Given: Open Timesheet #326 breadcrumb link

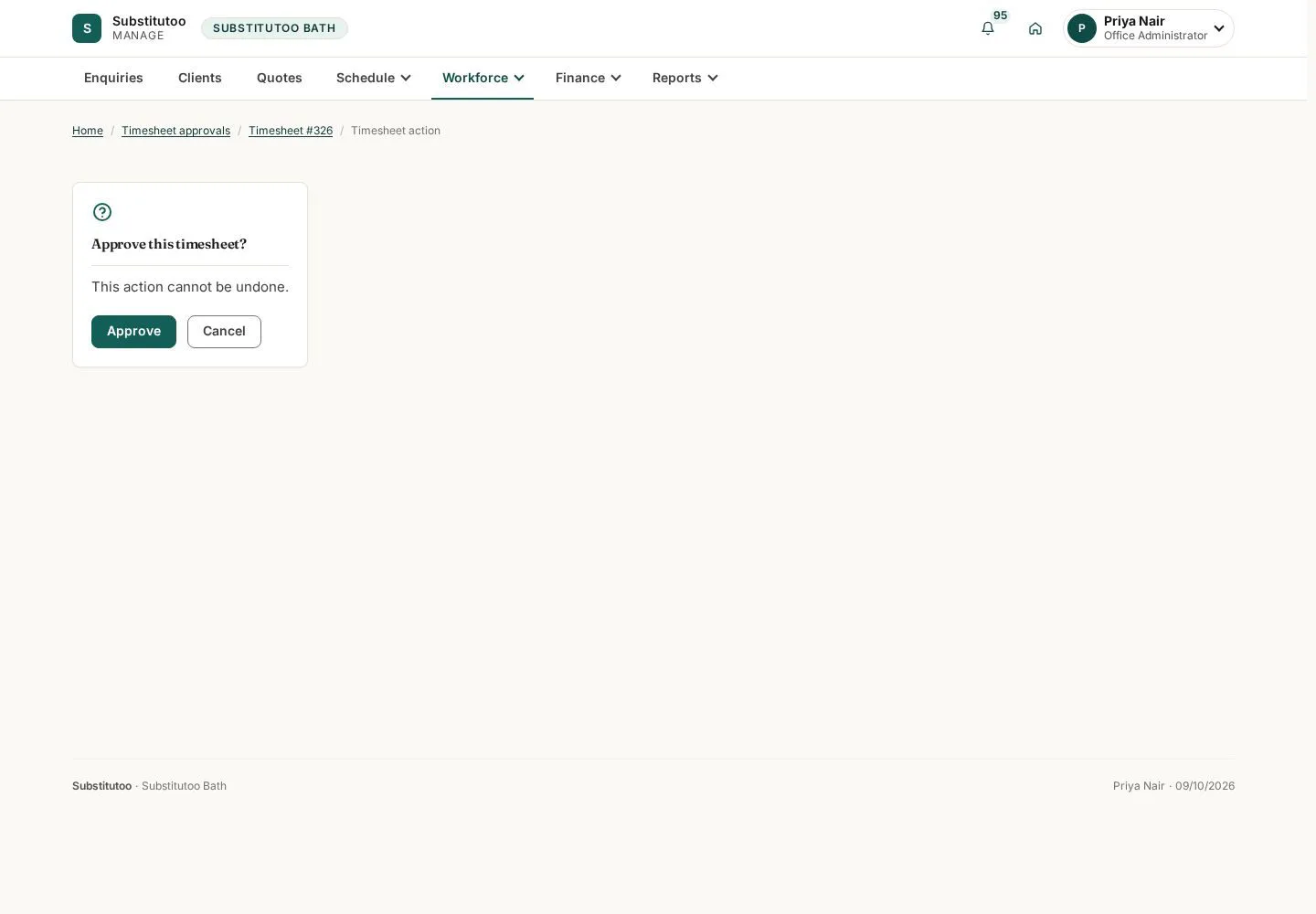Looking at the screenshot, I should click(291, 131).
